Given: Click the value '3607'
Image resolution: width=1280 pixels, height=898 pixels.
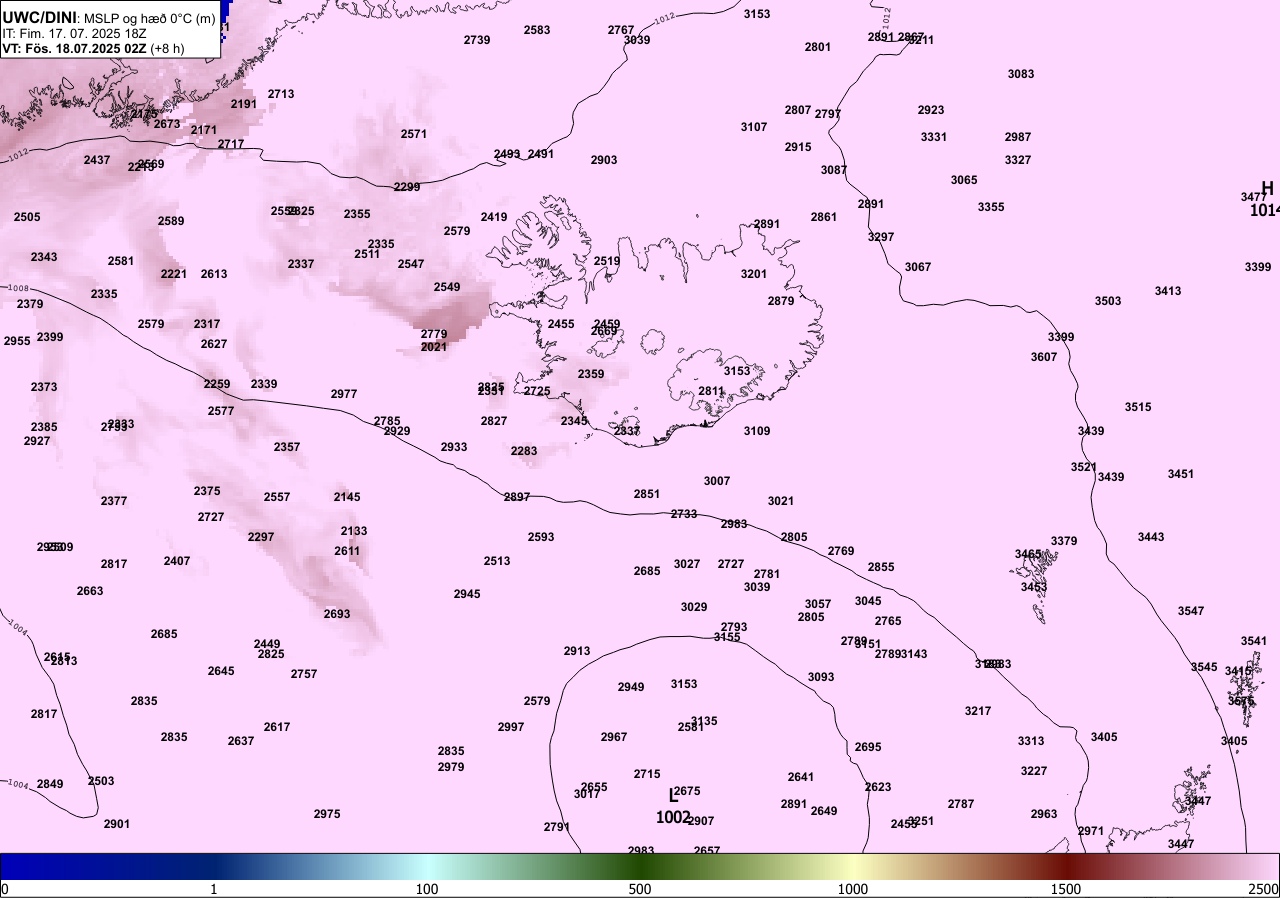Looking at the screenshot, I should tap(1044, 357).
